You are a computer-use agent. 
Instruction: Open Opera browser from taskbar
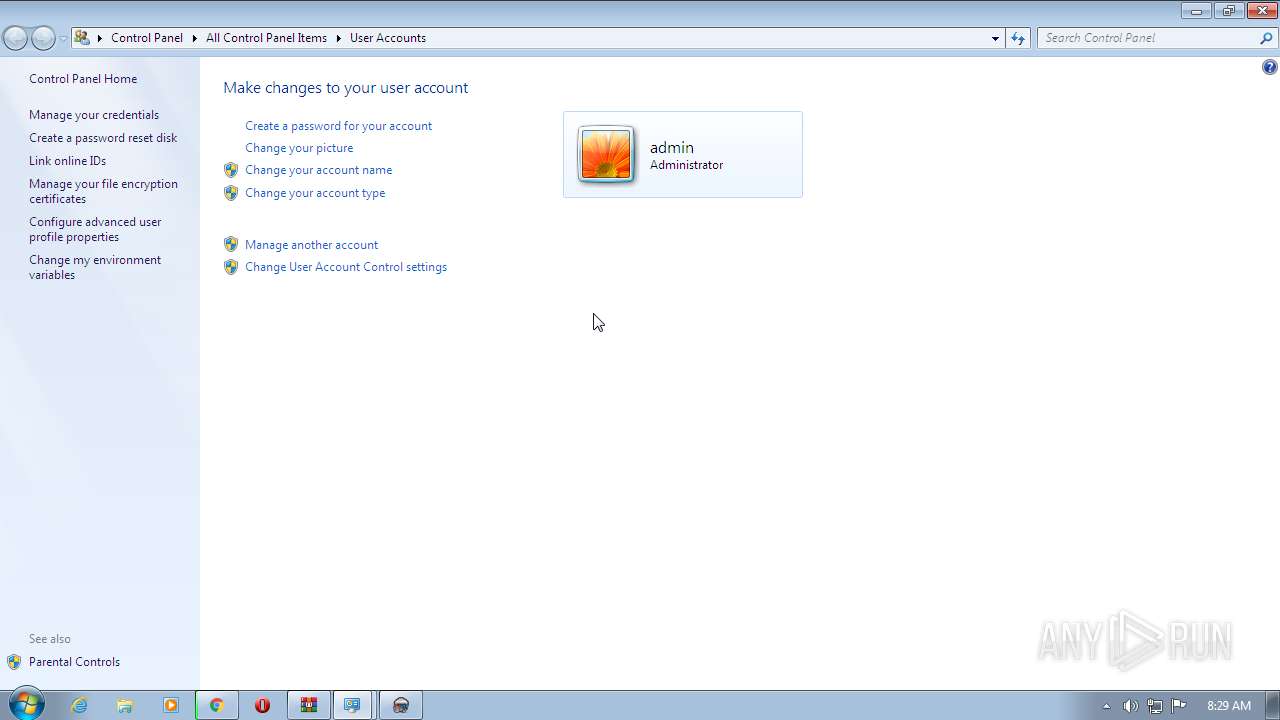(x=262, y=705)
